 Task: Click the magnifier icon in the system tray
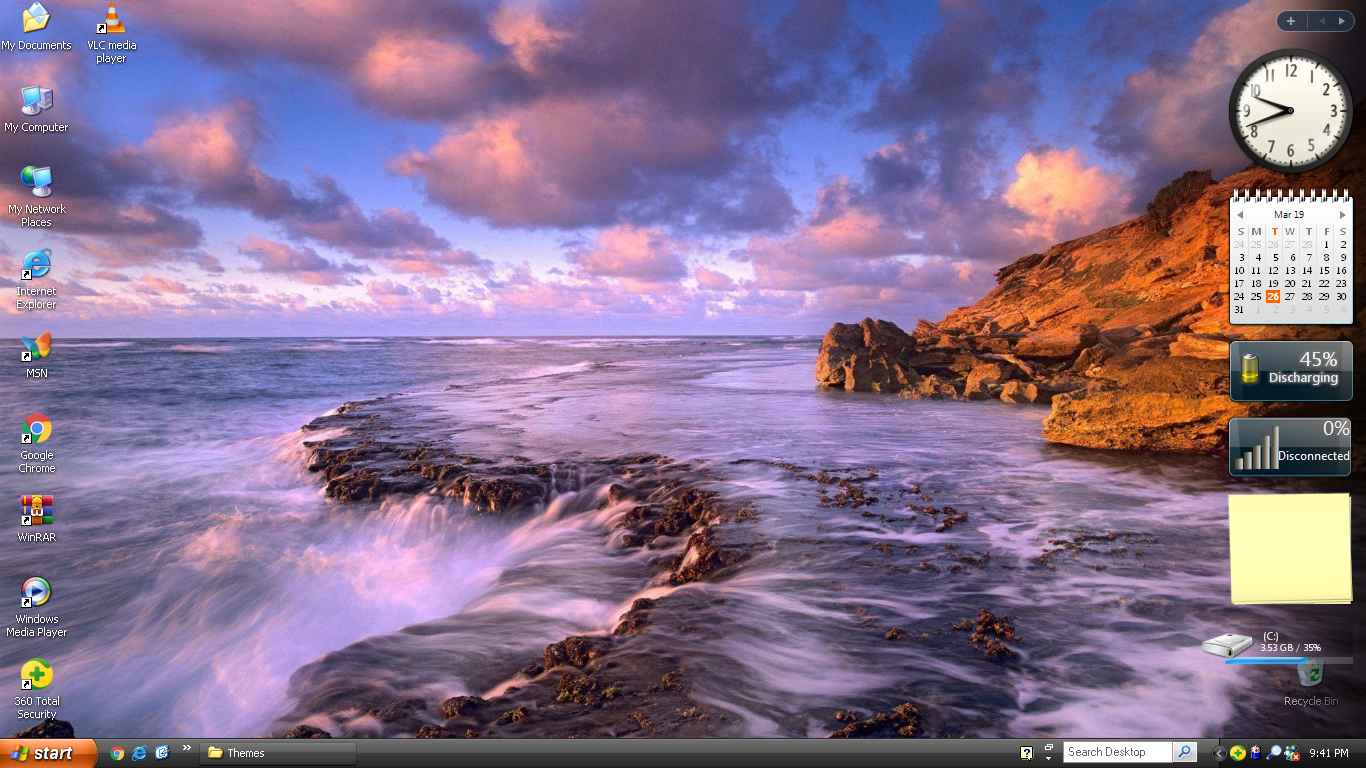[x=1274, y=753]
